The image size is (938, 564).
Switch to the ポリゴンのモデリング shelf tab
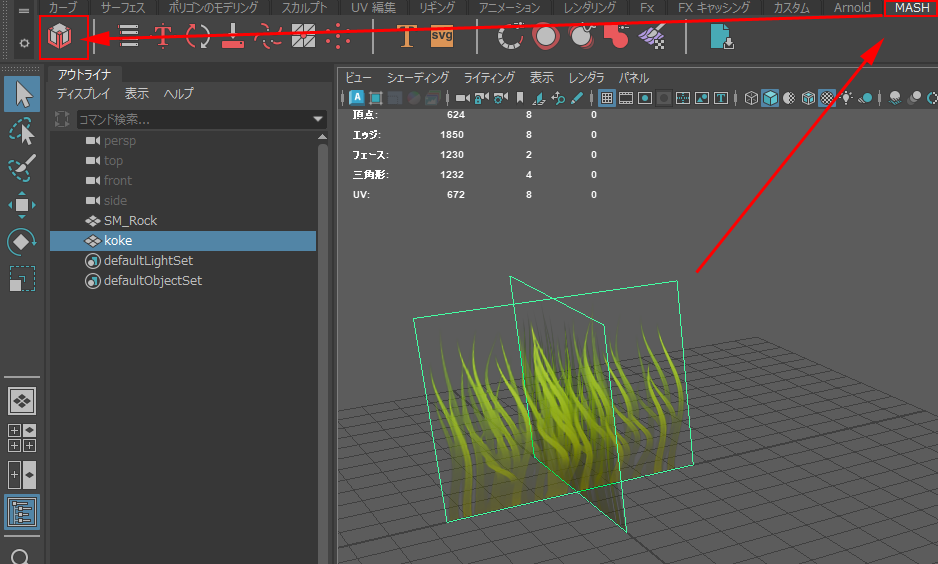click(213, 8)
